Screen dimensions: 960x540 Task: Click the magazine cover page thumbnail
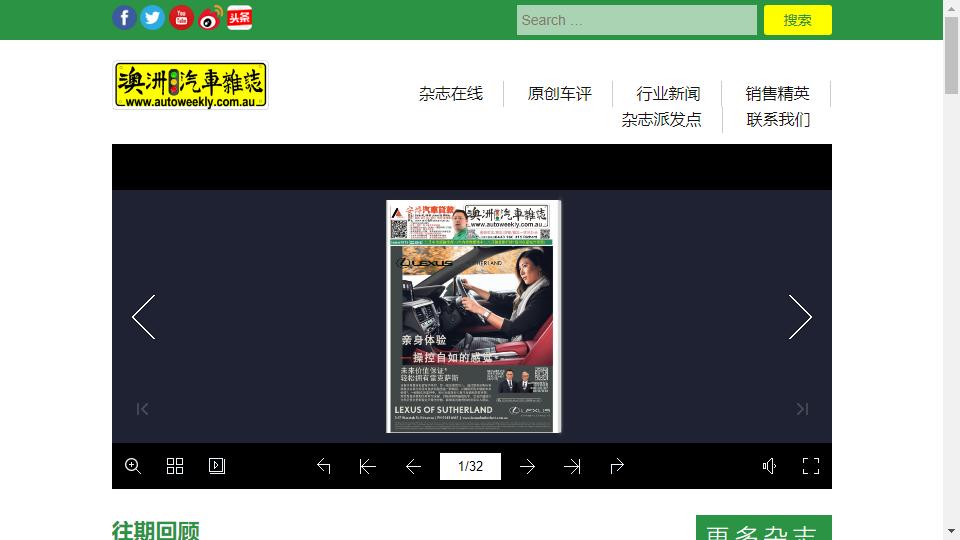473,317
